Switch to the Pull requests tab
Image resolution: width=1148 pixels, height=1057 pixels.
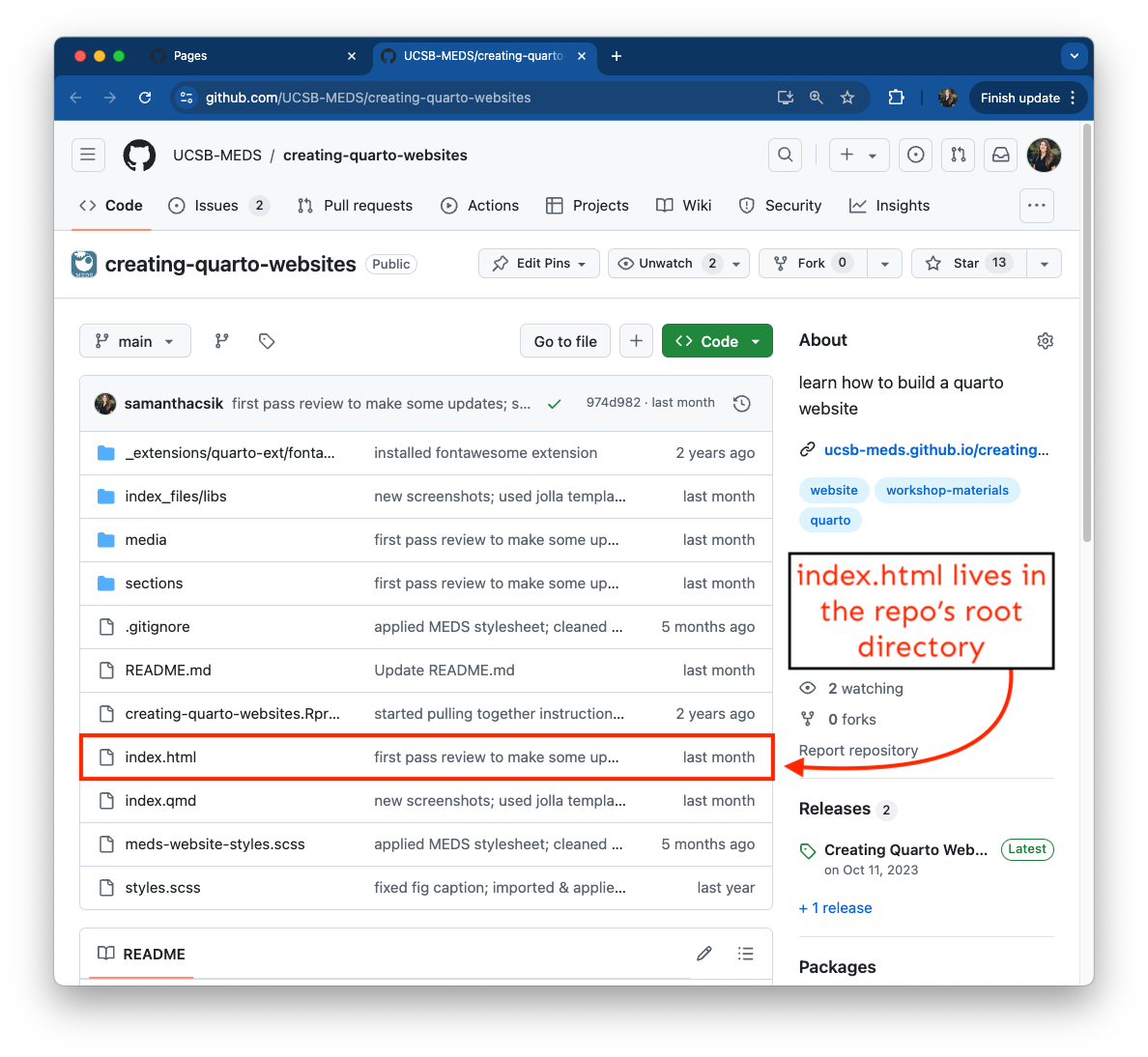click(355, 206)
